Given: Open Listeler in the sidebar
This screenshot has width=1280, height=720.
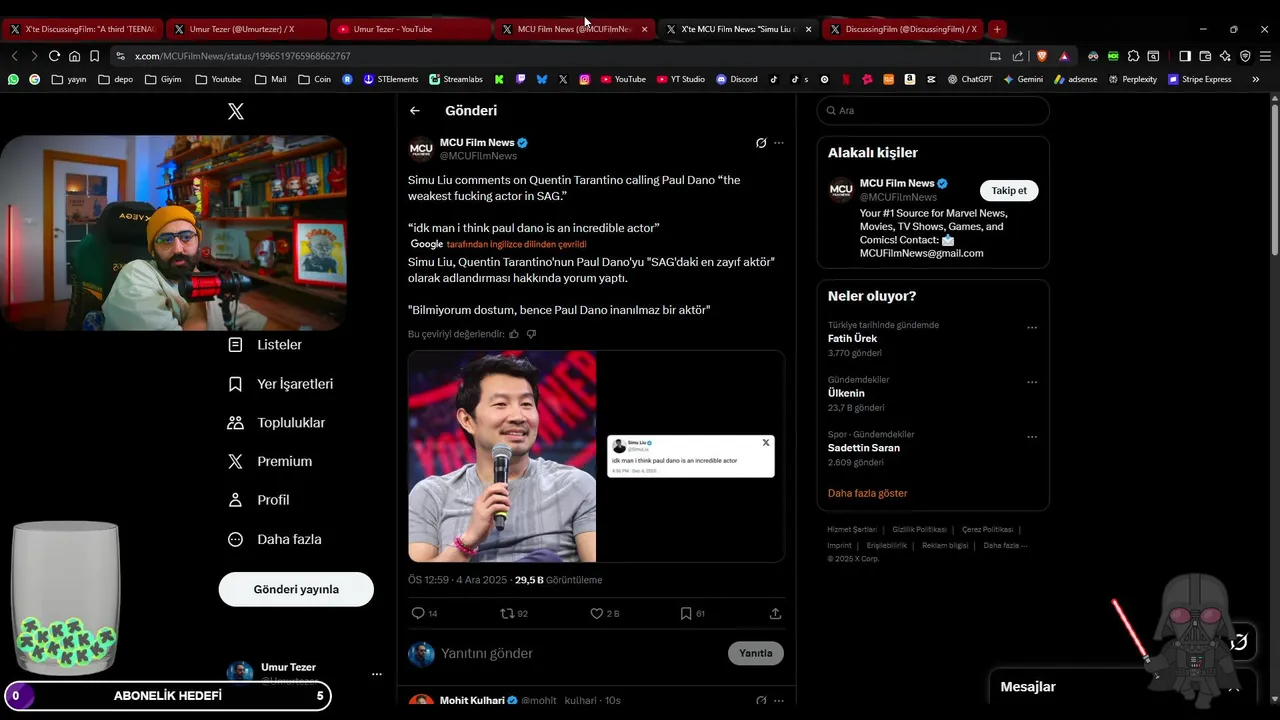Looking at the screenshot, I should point(266,345).
